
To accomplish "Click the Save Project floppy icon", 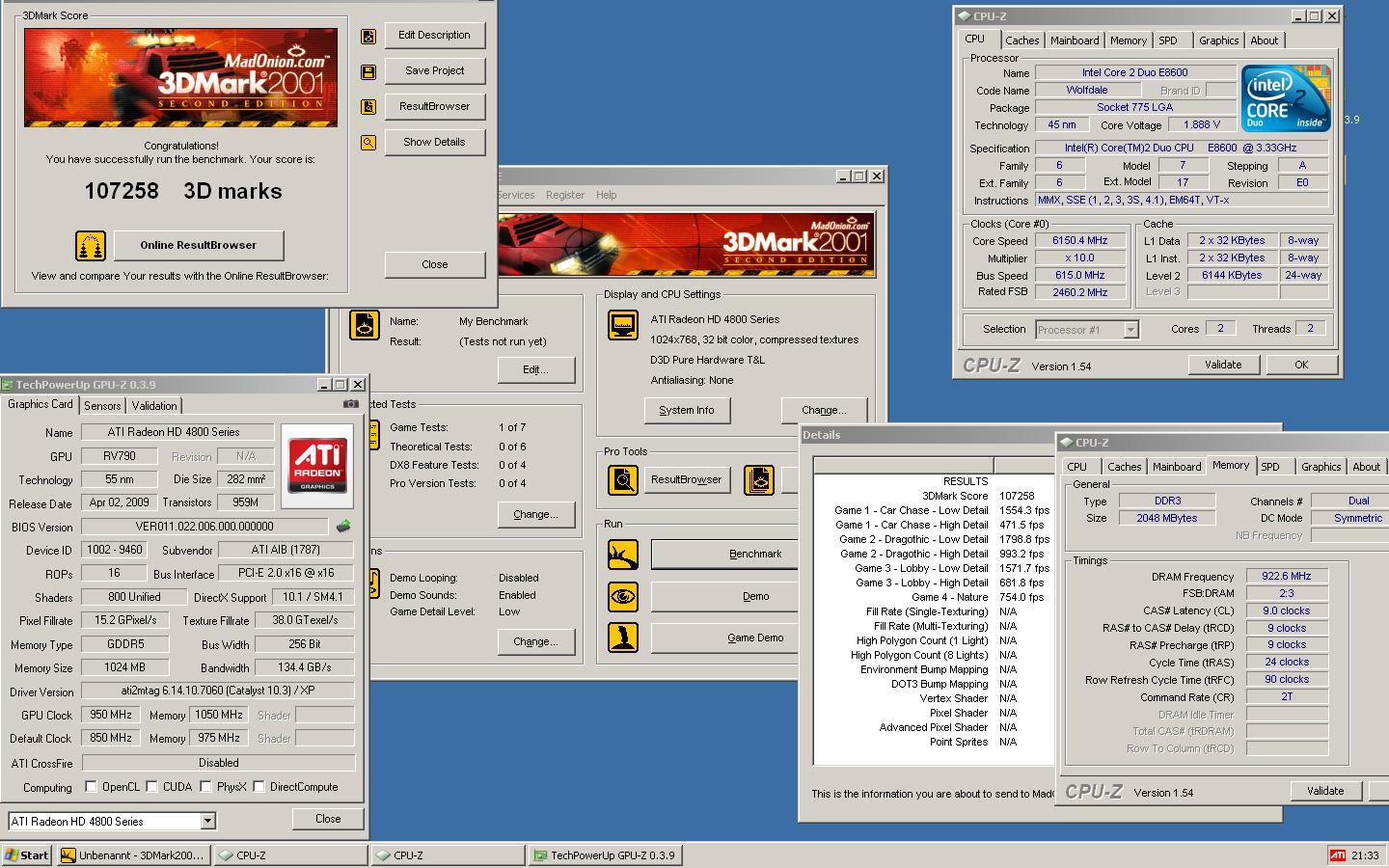I will tap(368, 72).
